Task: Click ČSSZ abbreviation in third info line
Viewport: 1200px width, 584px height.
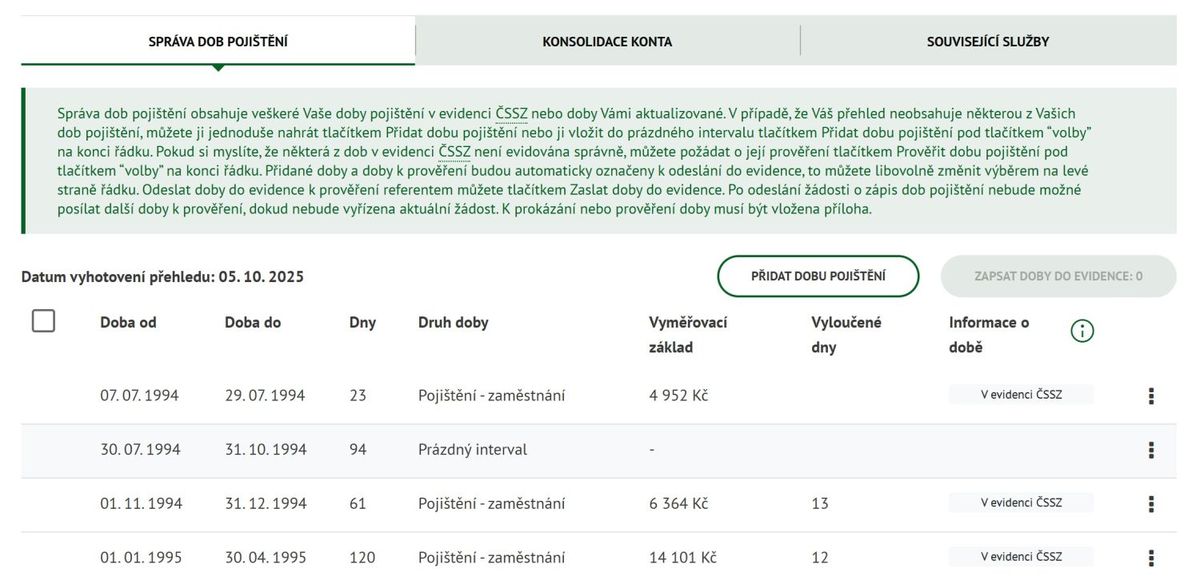Action: click(454, 152)
